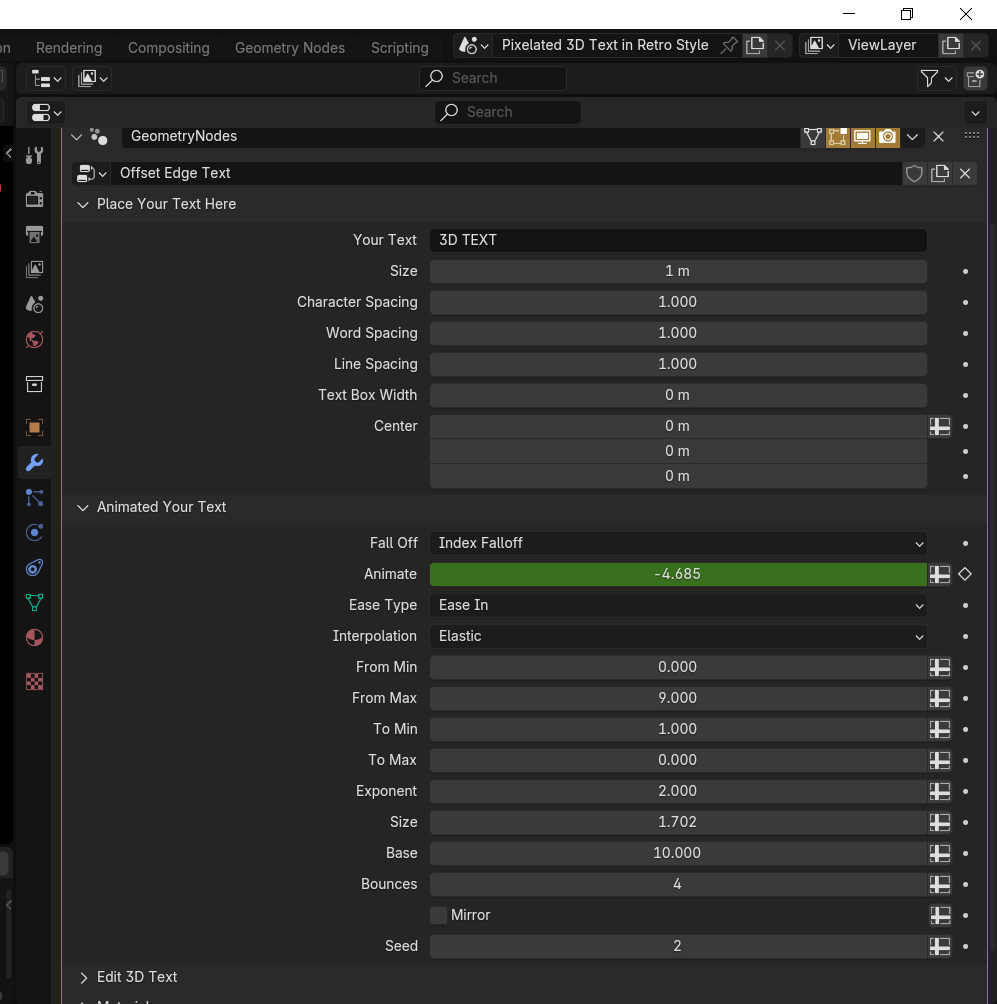Unlink the Offset Edge Text node group
997x1004 pixels.
click(965, 174)
